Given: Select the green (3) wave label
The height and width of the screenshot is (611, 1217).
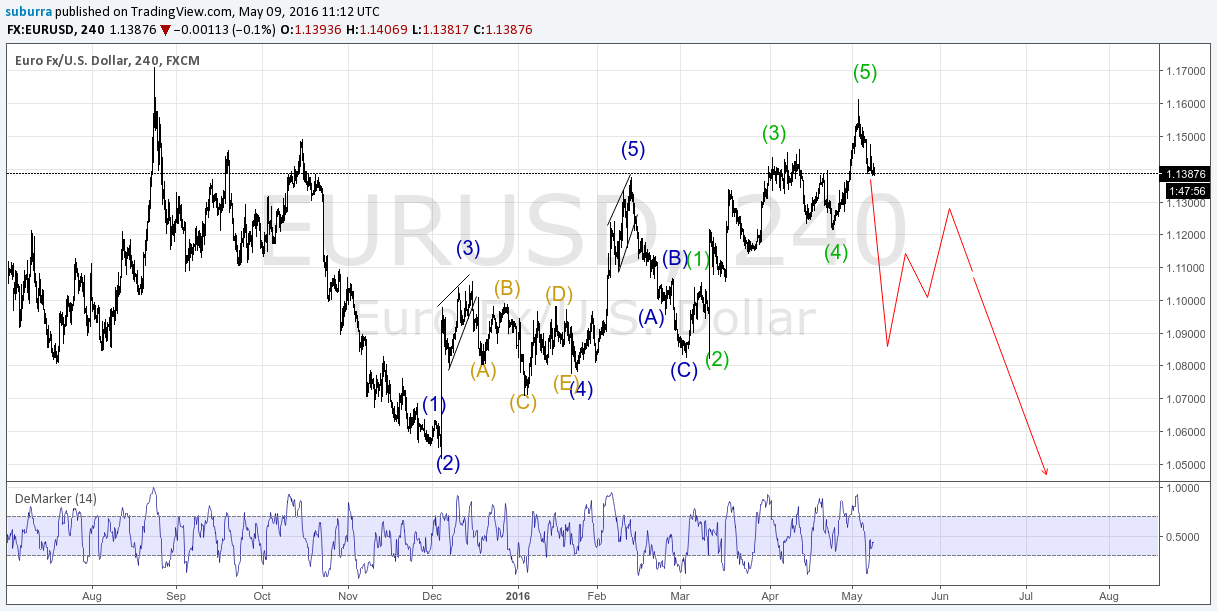Looking at the screenshot, I should coord(774,133).
